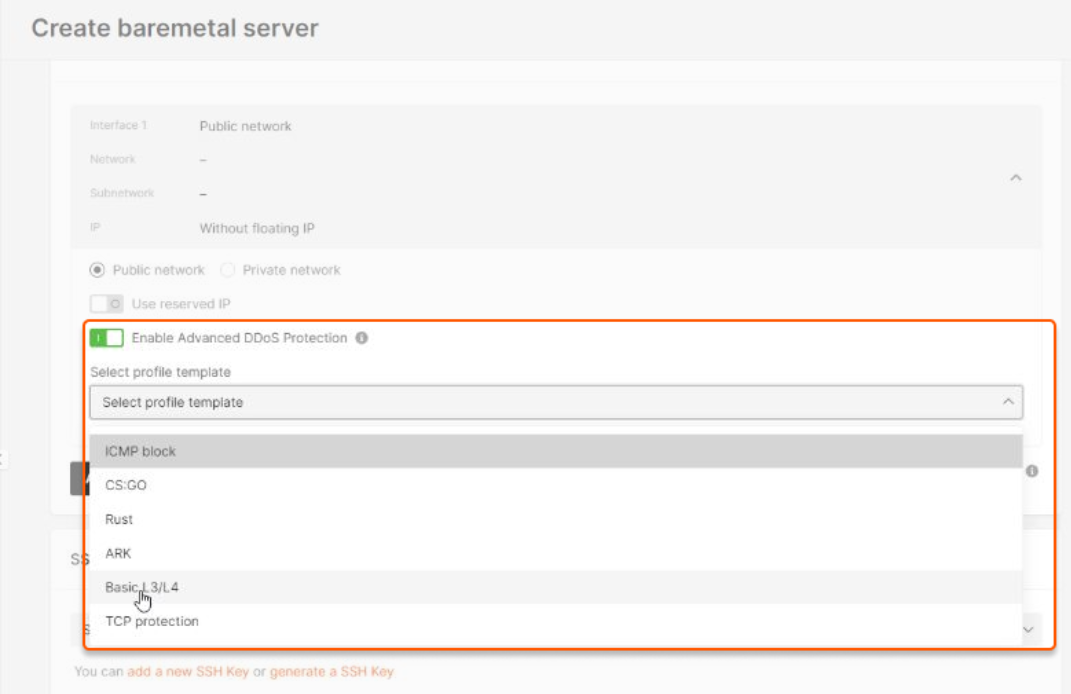The image size is (1071, 694).
Task: Choose Basic L3/L4 profile template
Action: [x=556, y=587]
